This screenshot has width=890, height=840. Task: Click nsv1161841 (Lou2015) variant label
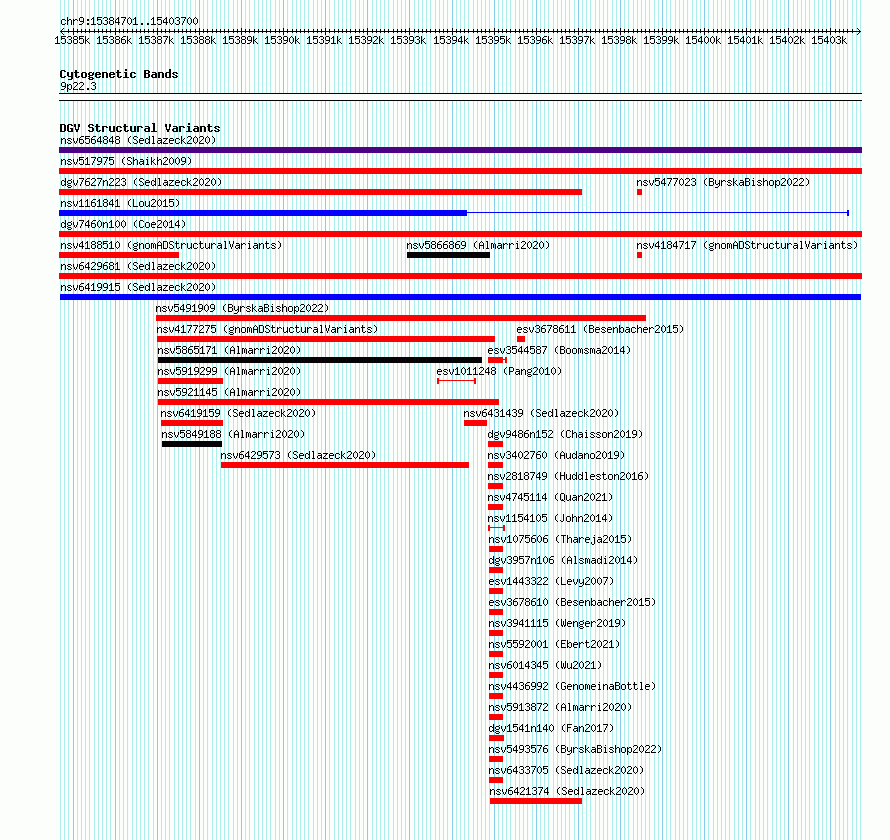120,203
